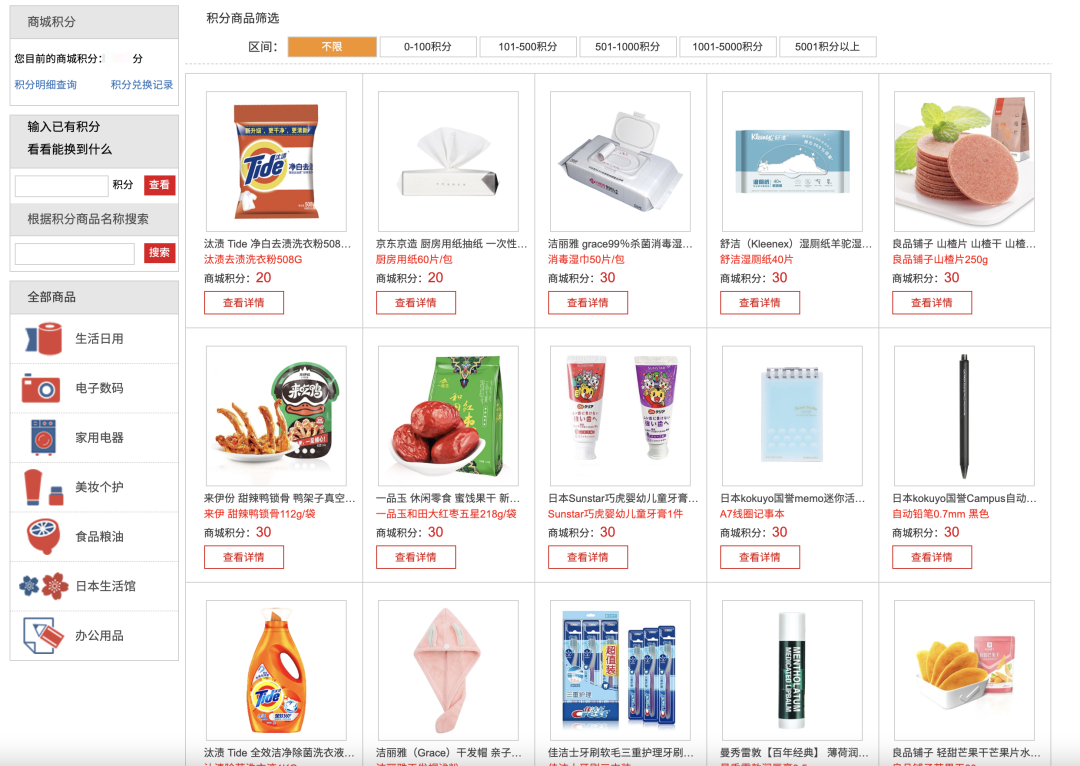The height and width of the screenshot is (766, 1080).
Task: Open the 积分明细查询 link
Action: [45, 85]
